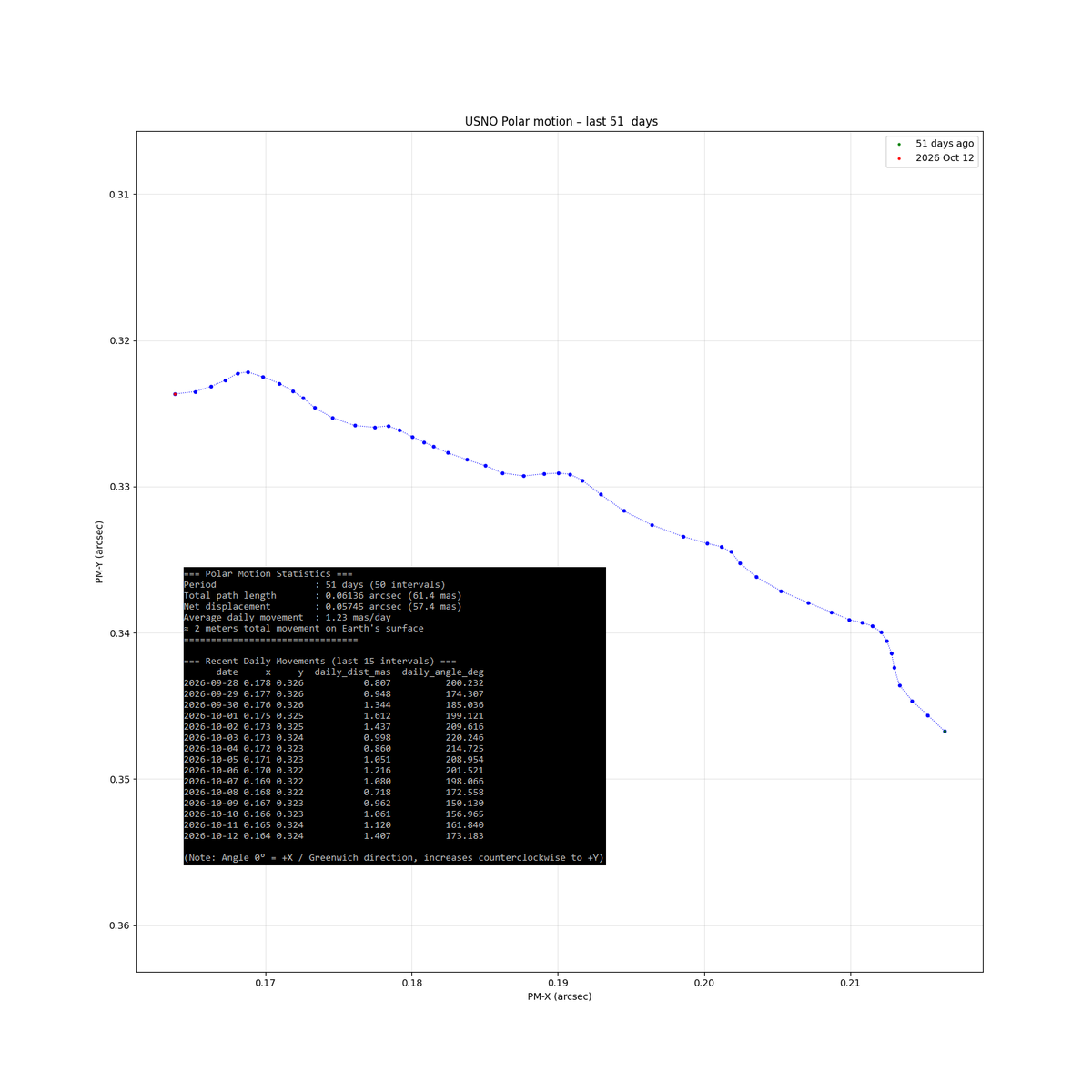
Task: Click the distance value 0.718 in 2026-10-08 row
Action: (x=378, y=793)
